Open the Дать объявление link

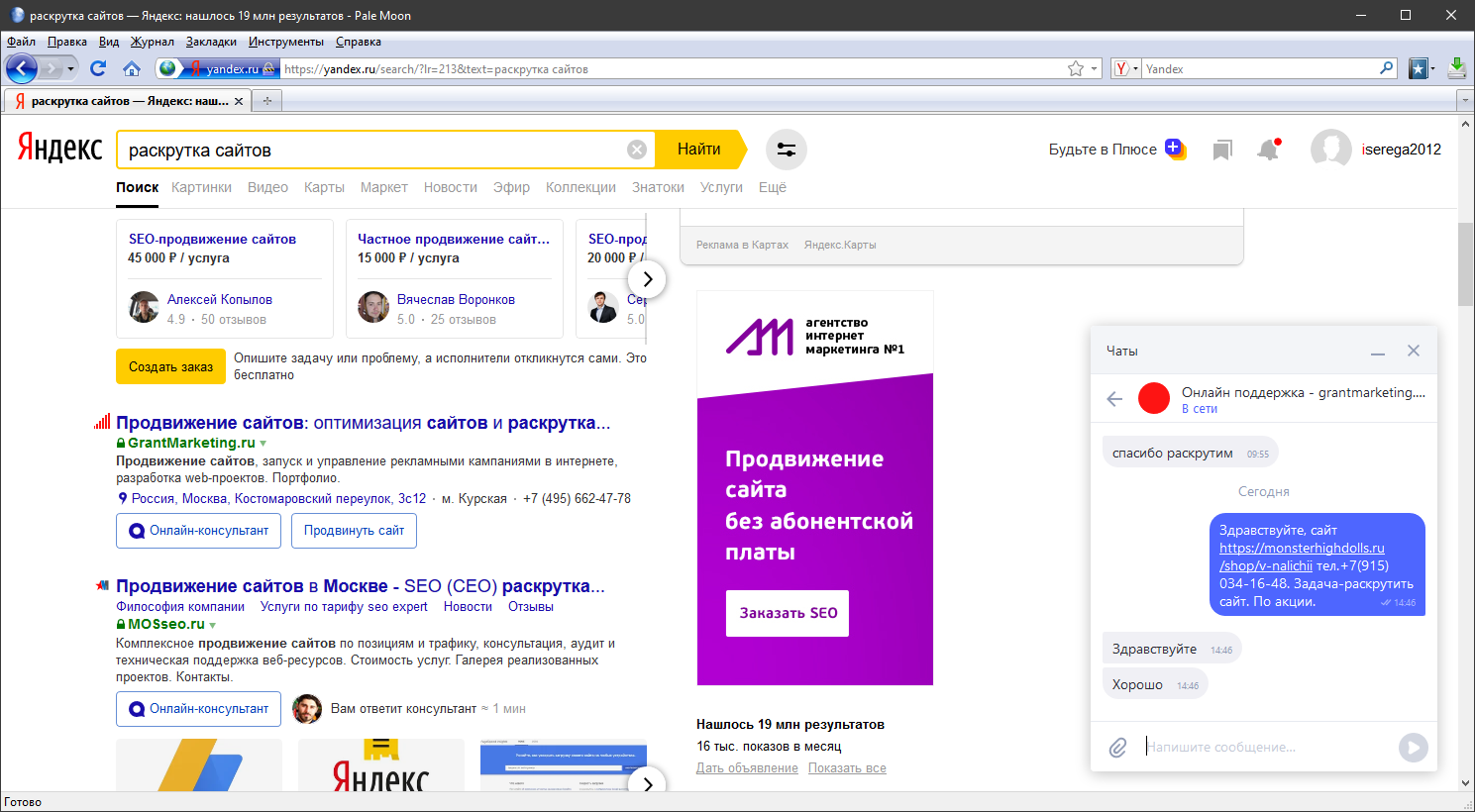(747, 768)
